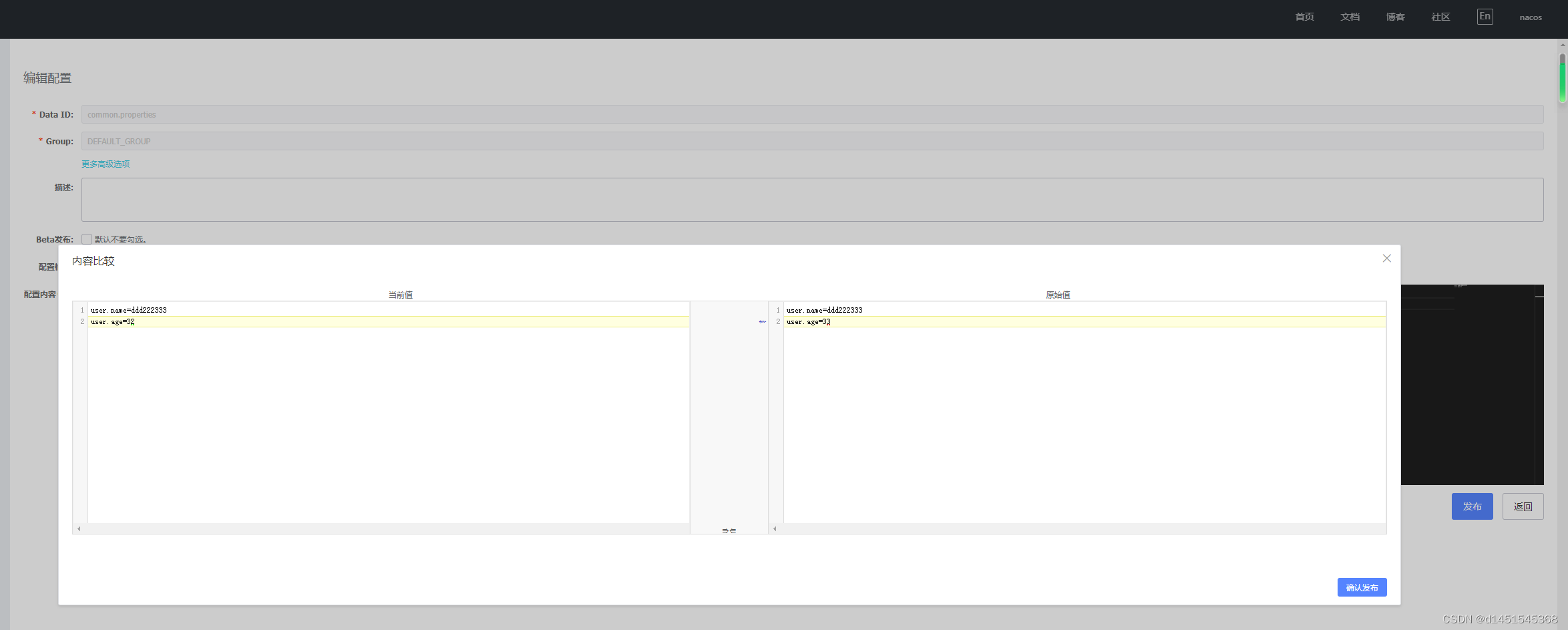Open the 博客 nav item
The image size is (1568, 630).
coord(1395,17)
